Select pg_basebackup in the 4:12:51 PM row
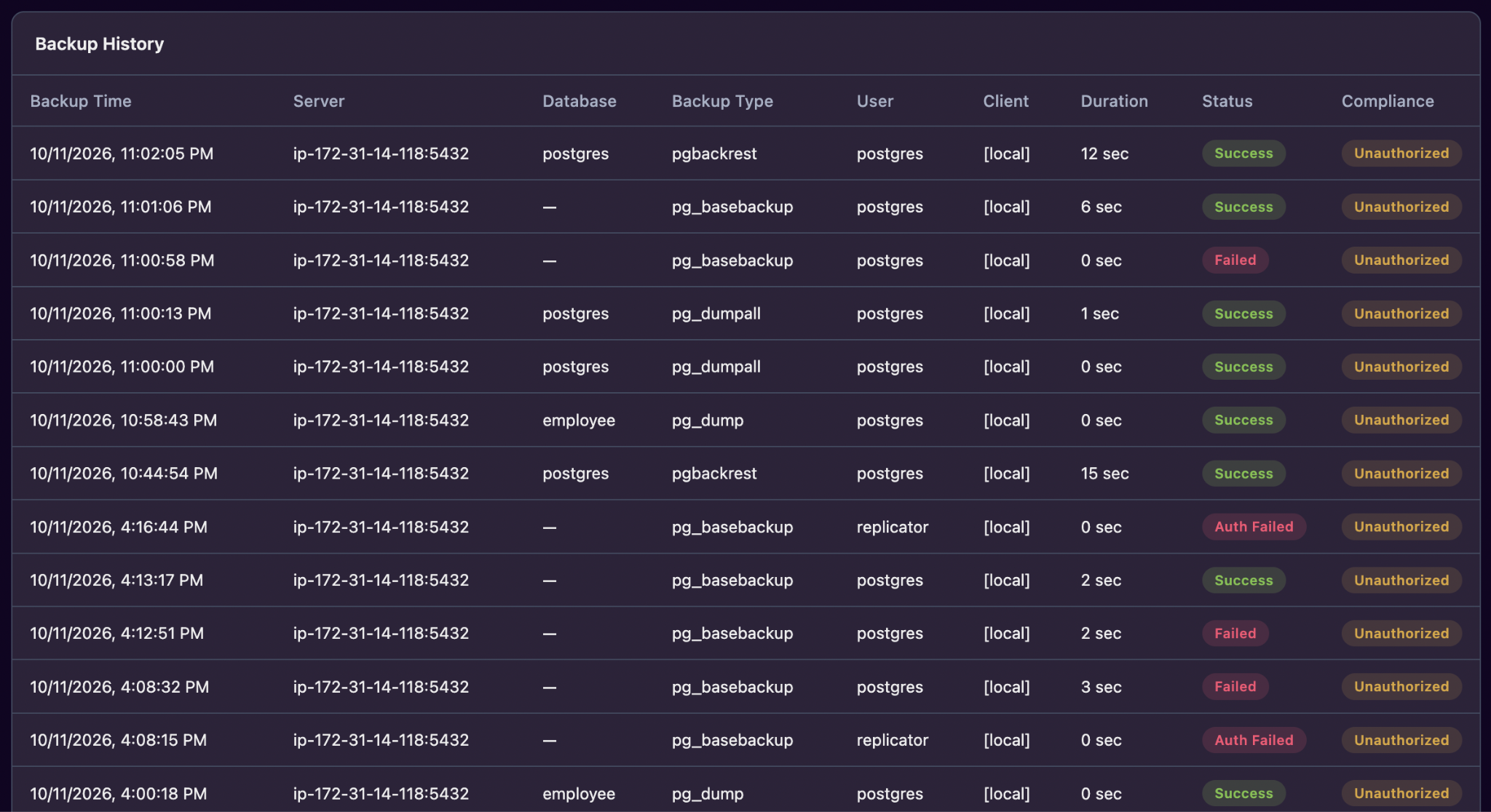 [x=732, y=633]
